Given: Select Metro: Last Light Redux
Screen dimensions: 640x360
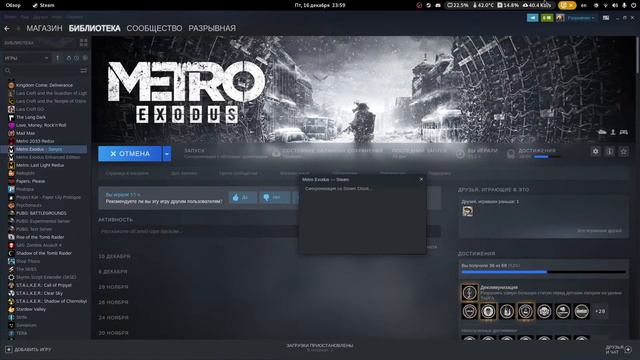Looking at the screenshot, I should click(40, 165).
